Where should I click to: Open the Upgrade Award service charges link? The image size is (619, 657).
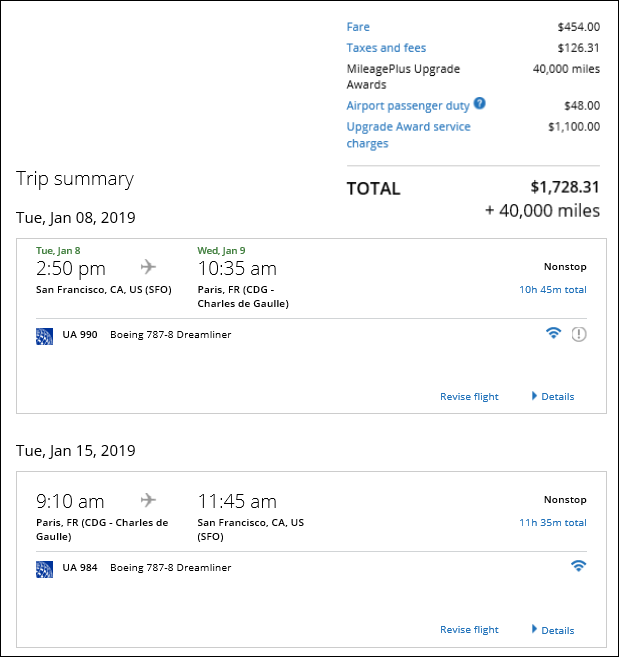pyautogui.click(x=408, y=135)
